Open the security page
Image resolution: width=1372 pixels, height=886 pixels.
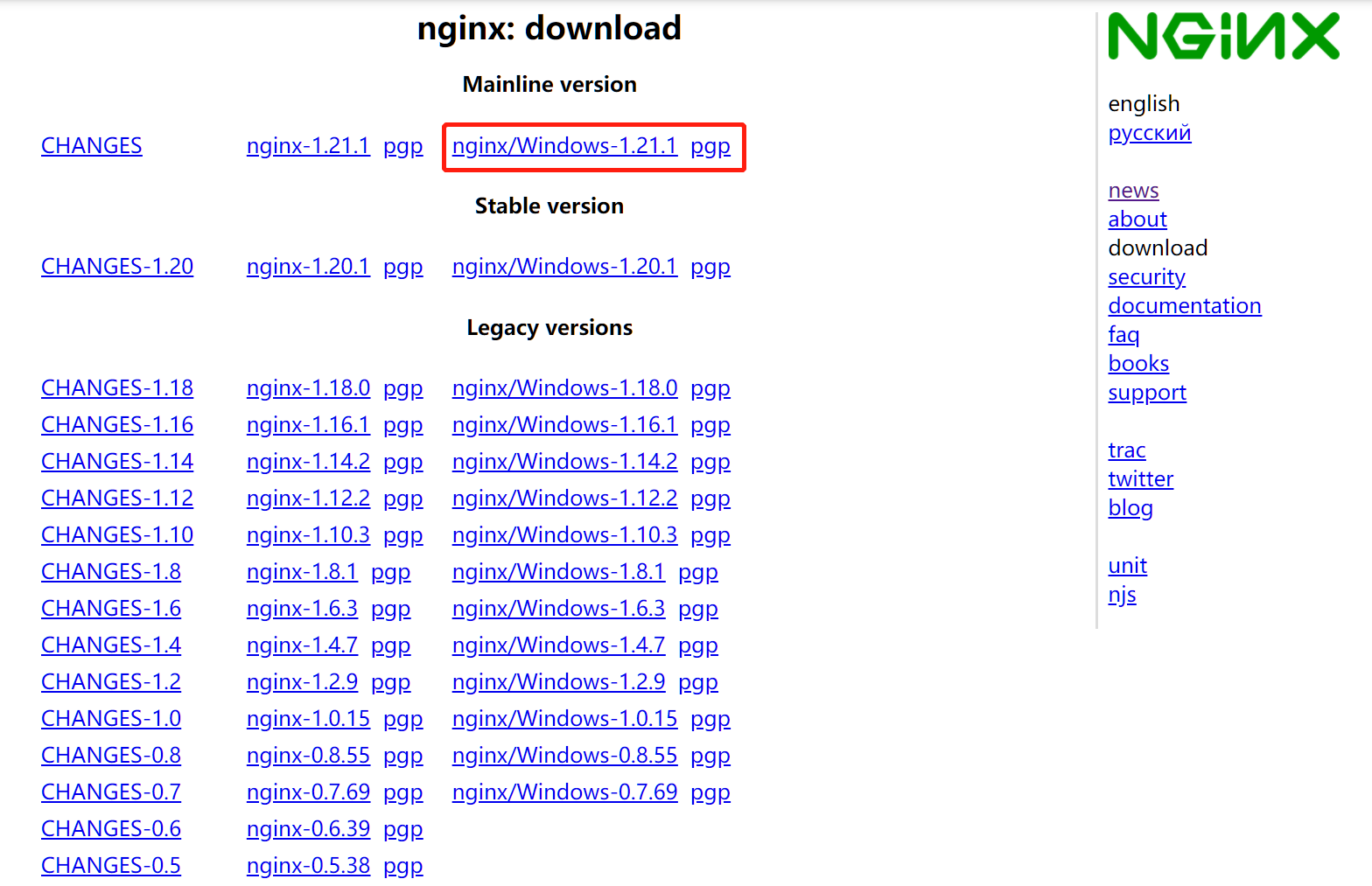pos(1146,277)
